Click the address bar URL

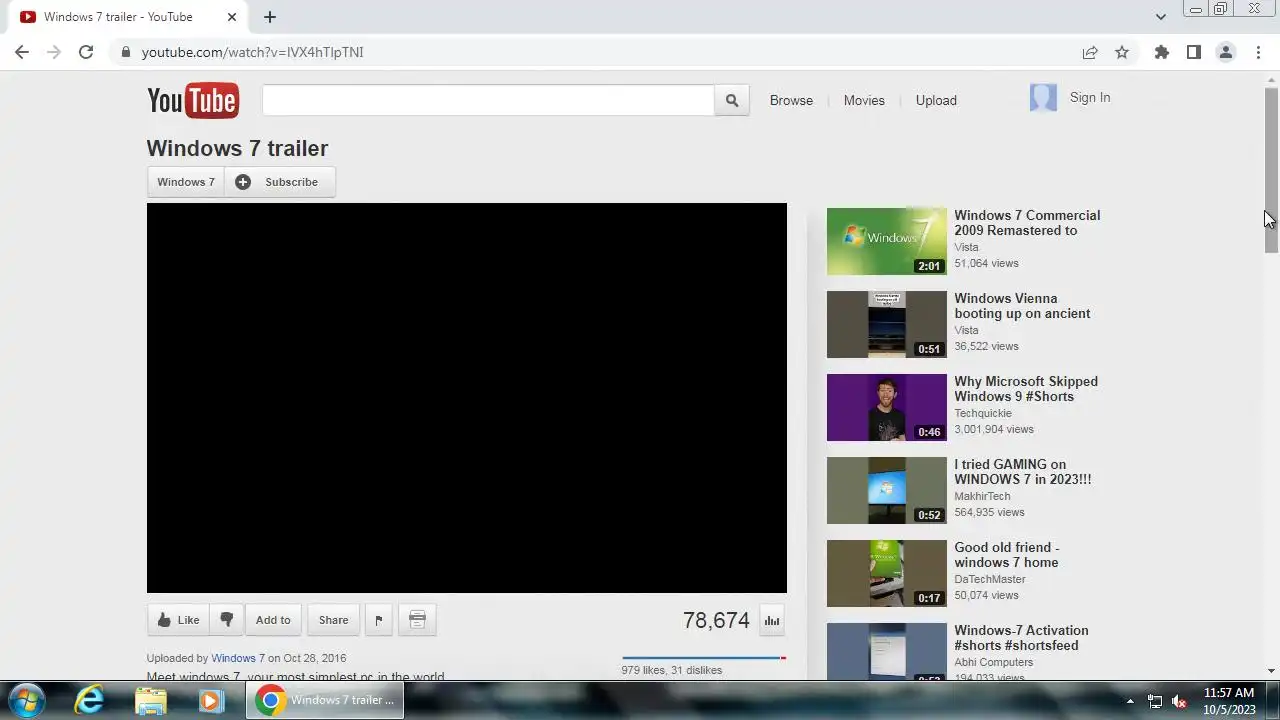click(x=252, y=52)
